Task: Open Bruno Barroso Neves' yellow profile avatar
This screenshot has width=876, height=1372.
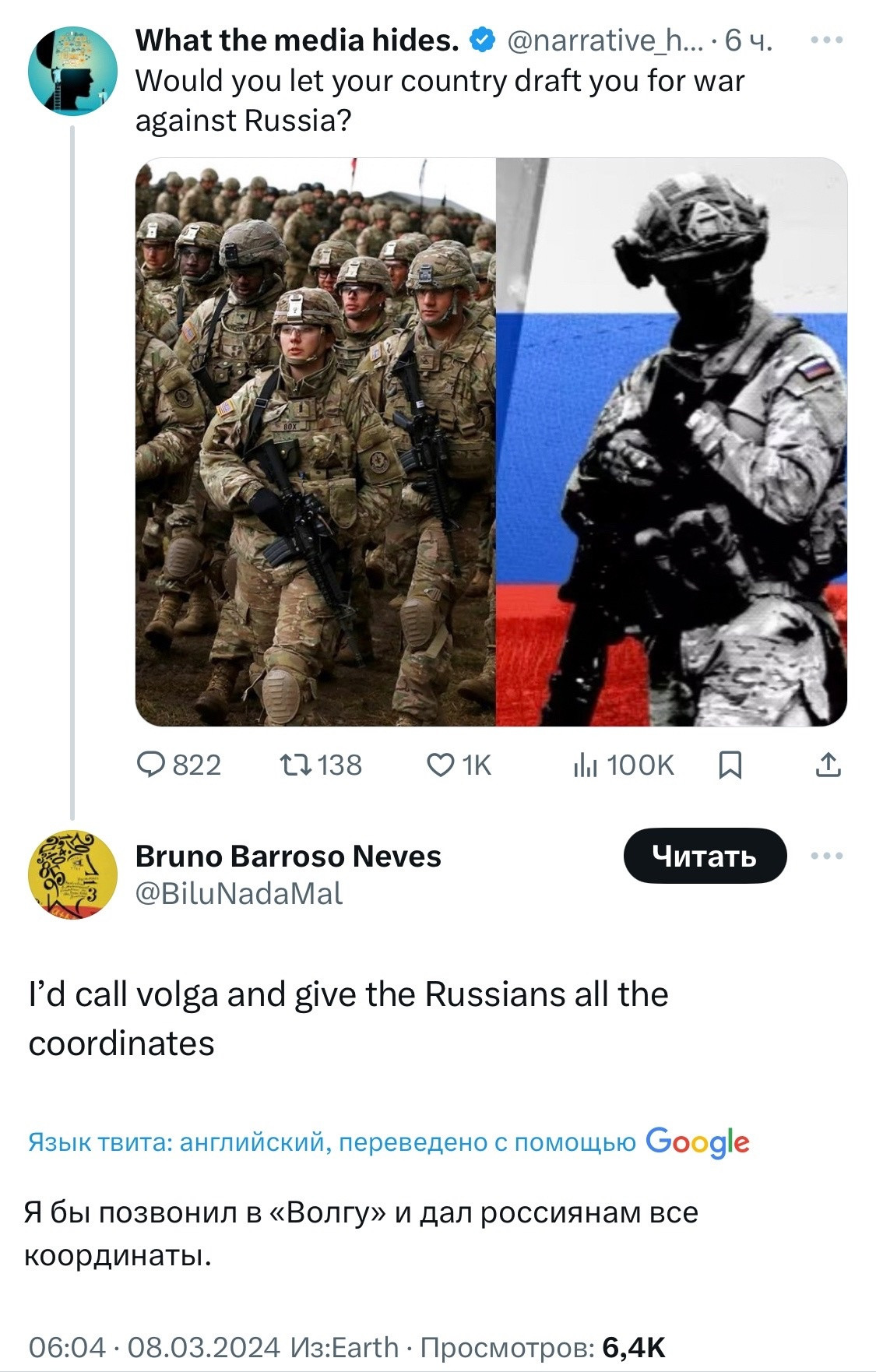Action: (72, 873)
